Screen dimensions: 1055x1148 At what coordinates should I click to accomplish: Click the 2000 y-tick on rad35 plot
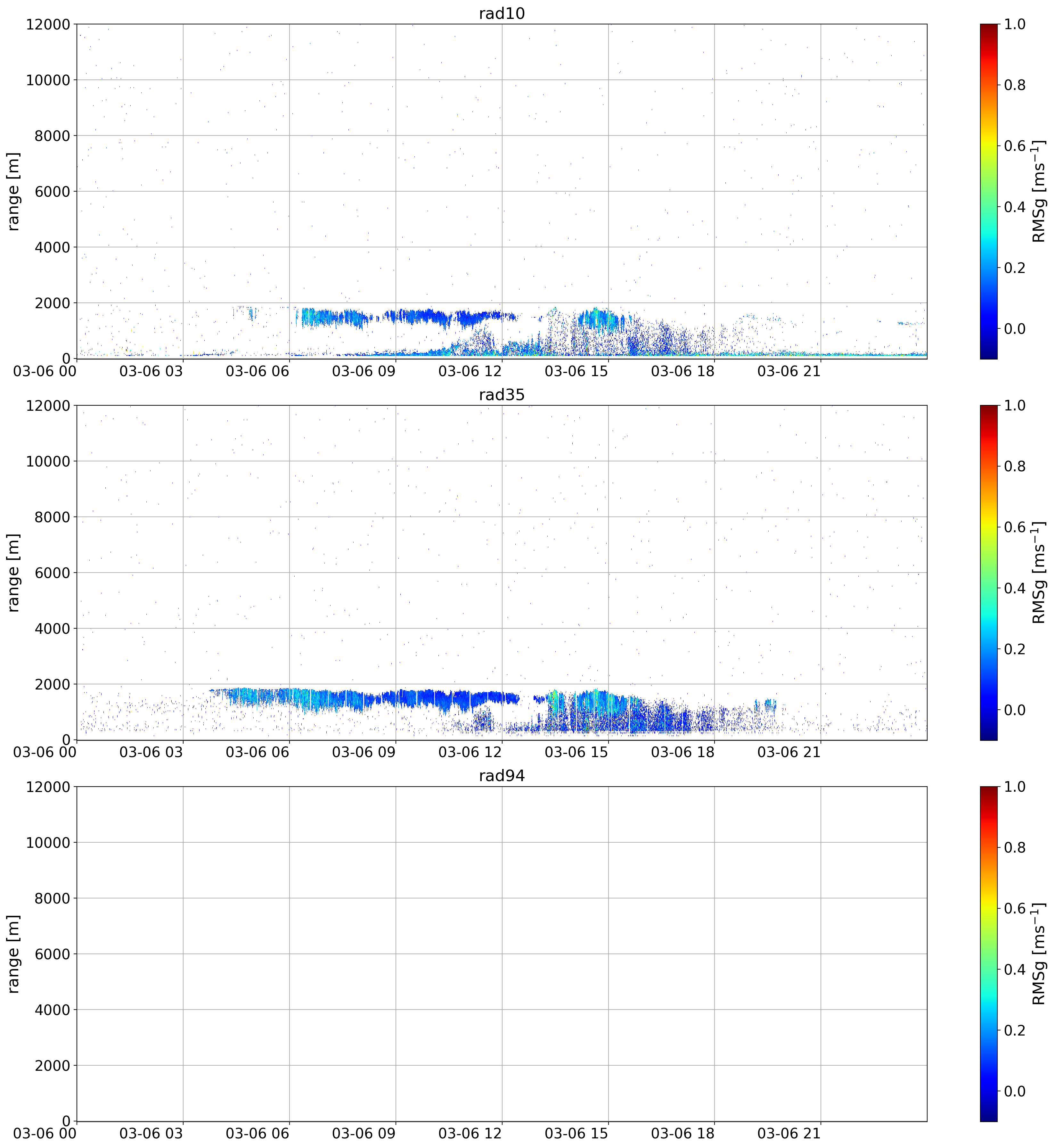(x=52, y=684)
